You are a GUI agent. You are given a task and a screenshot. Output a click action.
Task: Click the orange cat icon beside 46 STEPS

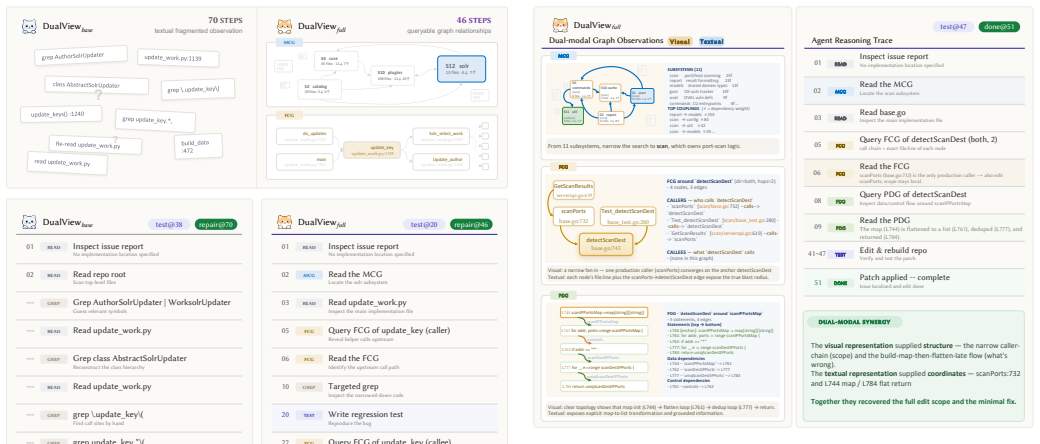tap(284, 27)
